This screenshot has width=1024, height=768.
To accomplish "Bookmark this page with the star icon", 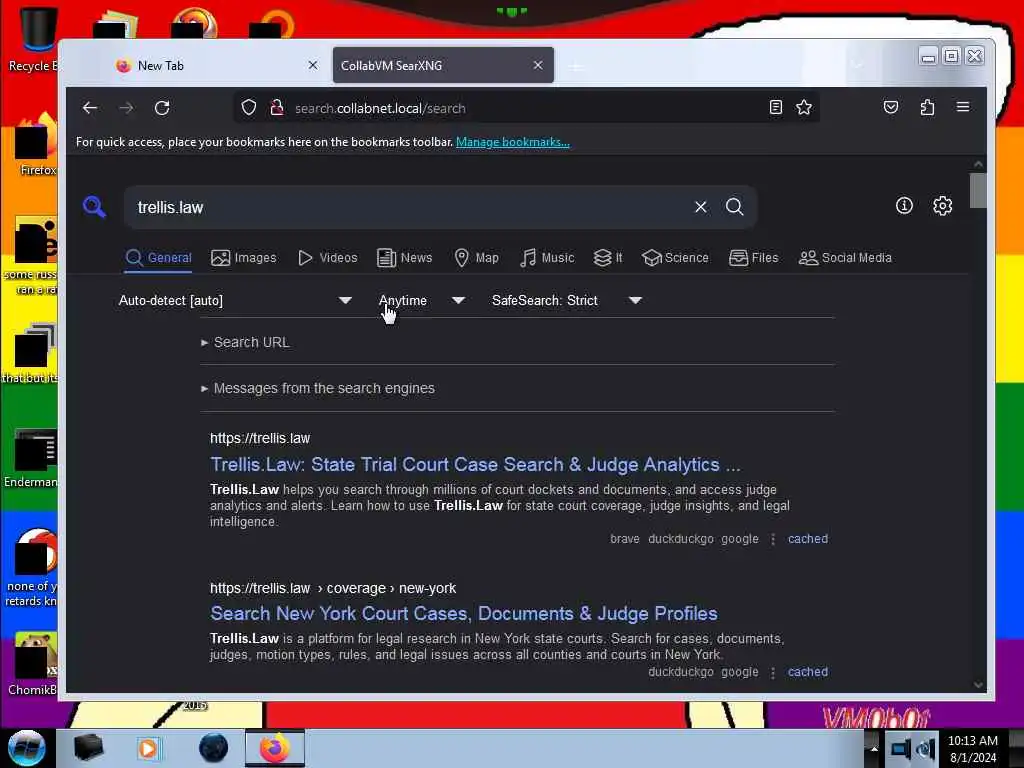I will [804, 107].
